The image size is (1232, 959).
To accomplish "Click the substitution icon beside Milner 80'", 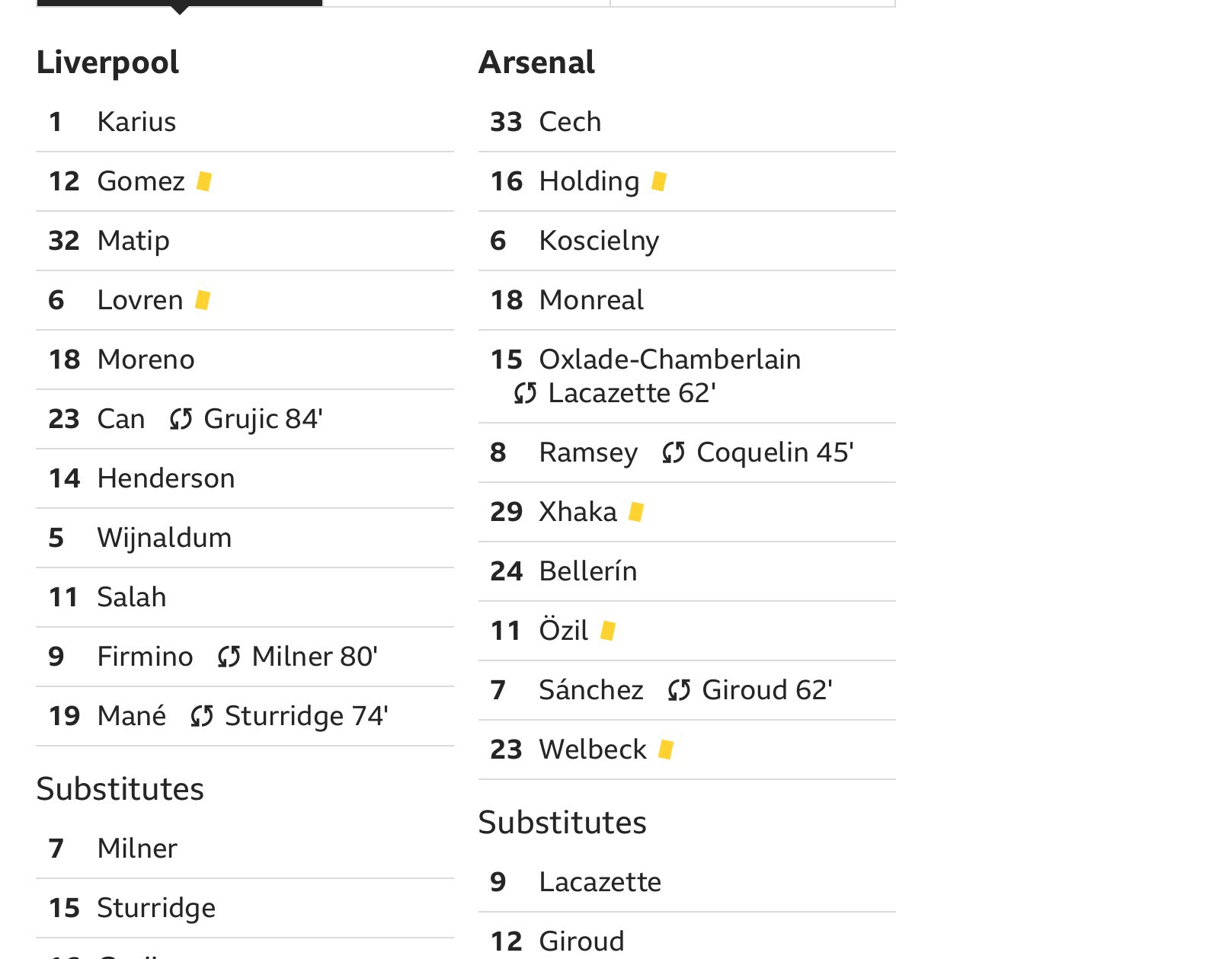I will (x=229, y=657).
